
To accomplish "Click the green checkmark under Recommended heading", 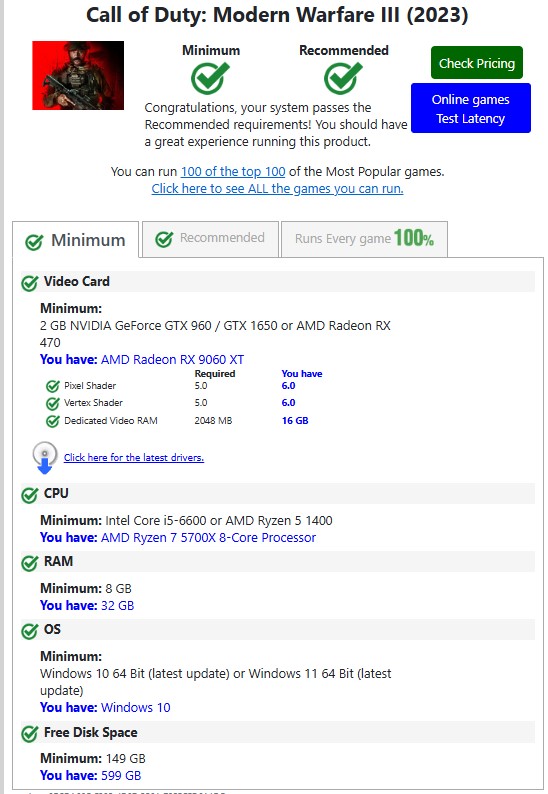I will (x=343, y=78).
